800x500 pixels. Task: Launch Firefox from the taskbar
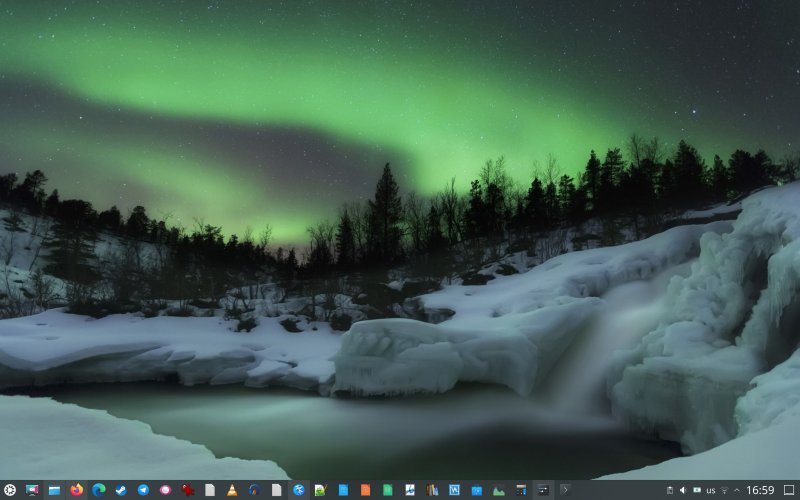pos(77,490)
